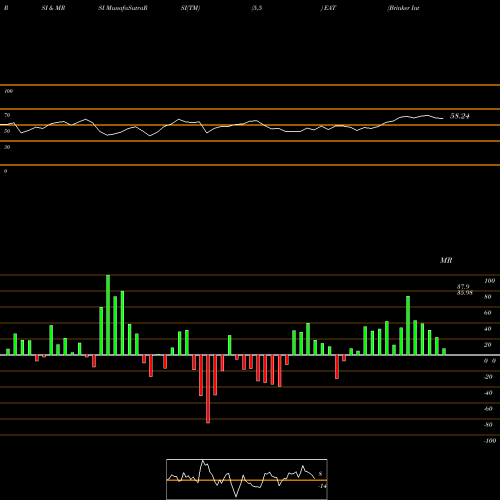Select the EAT ticker text in header
This screenshot has width=500, height=500.
[330, 8]
